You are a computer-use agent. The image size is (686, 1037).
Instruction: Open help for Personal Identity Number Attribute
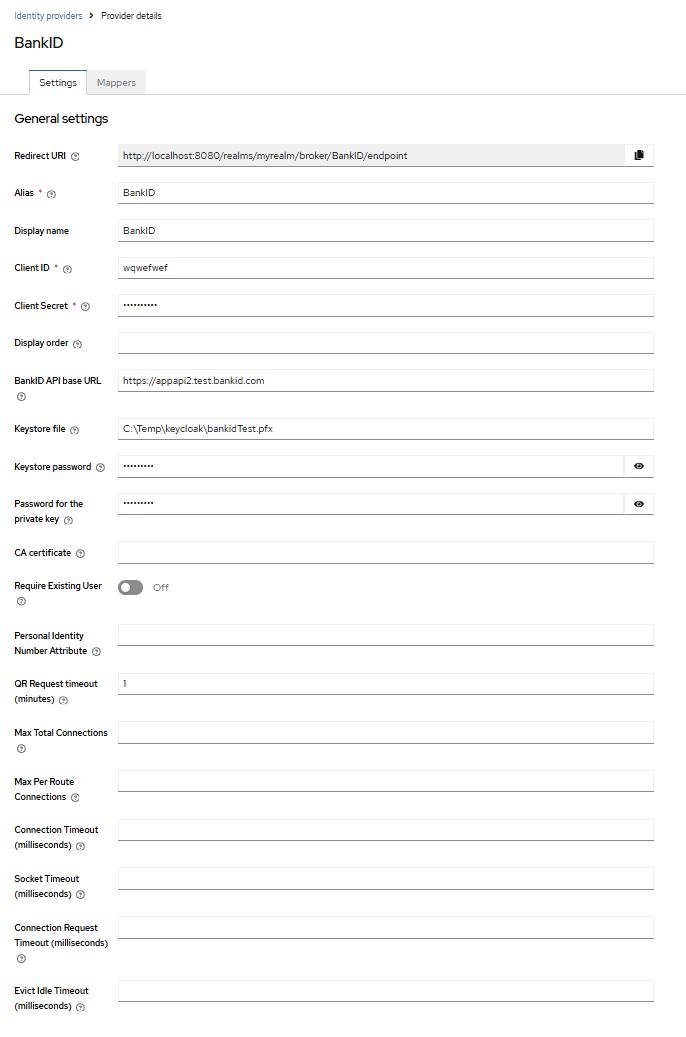click(x=96, y=651)
